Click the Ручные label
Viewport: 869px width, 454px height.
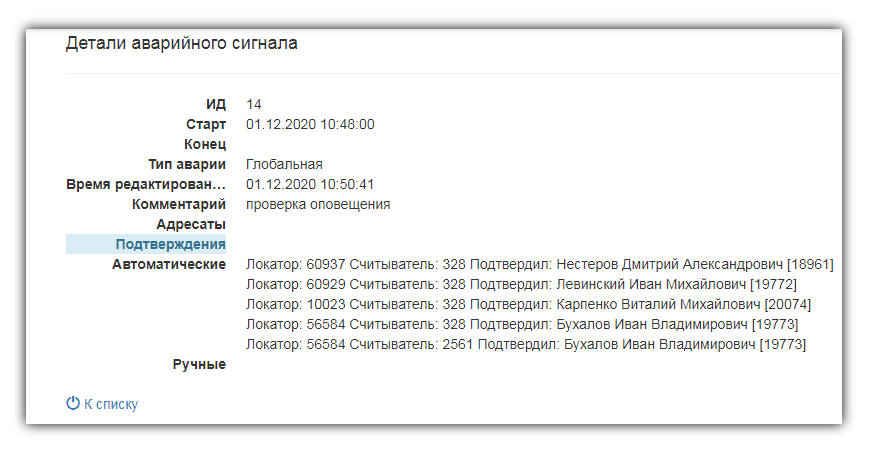(200, 365)
